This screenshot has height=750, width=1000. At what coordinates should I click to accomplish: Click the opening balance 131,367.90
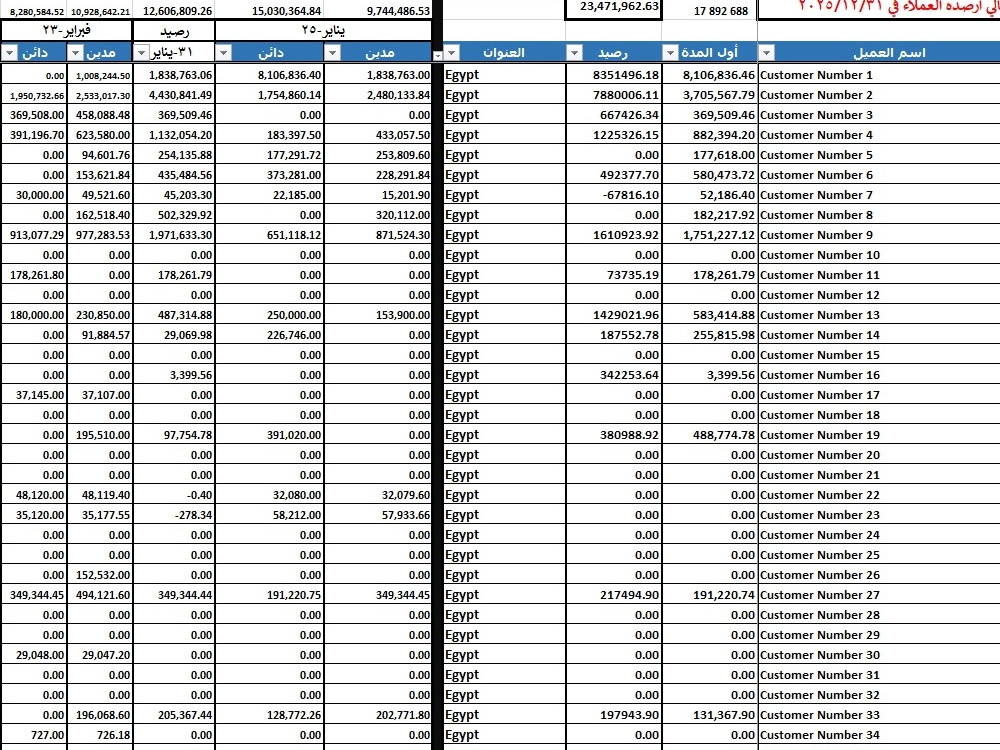710,715
